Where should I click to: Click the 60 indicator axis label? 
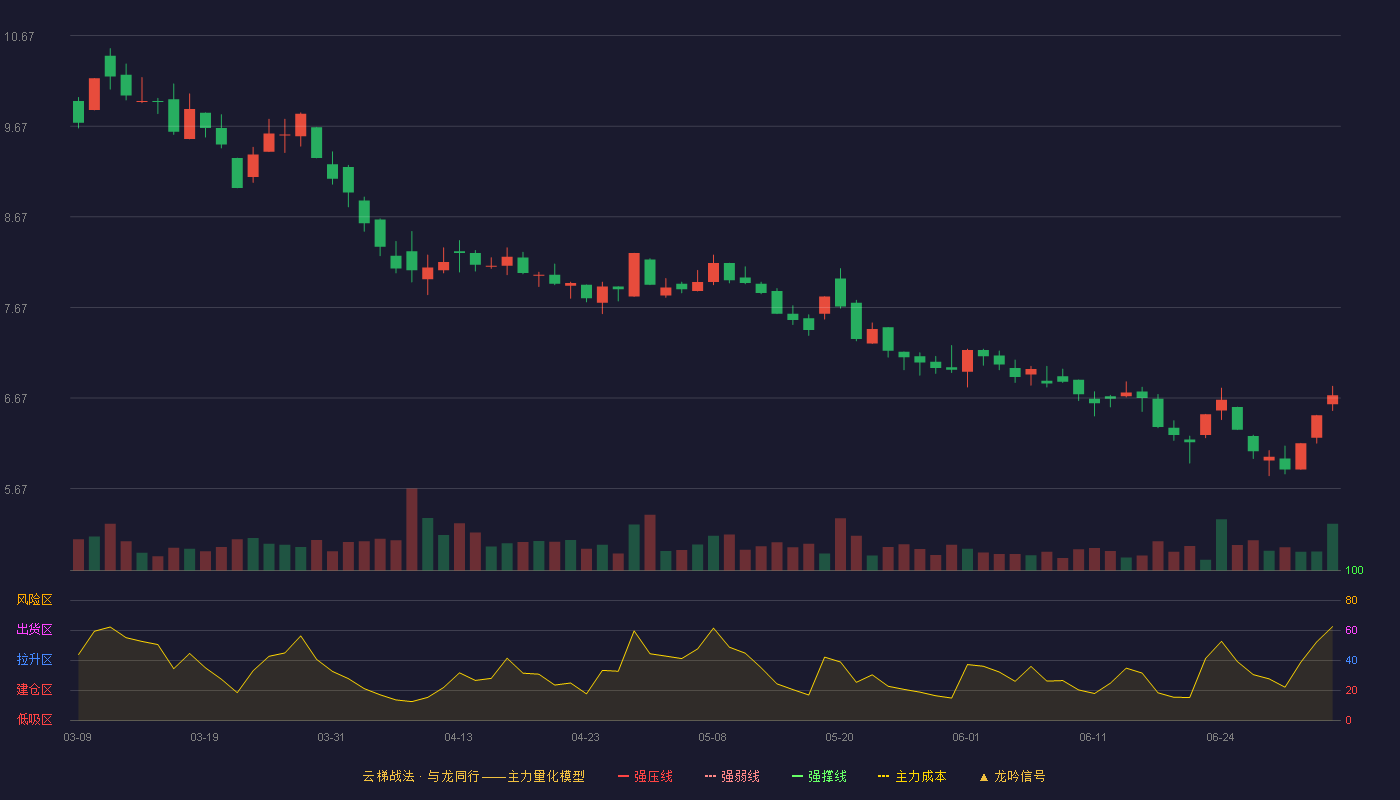[x=1351, y=630]
